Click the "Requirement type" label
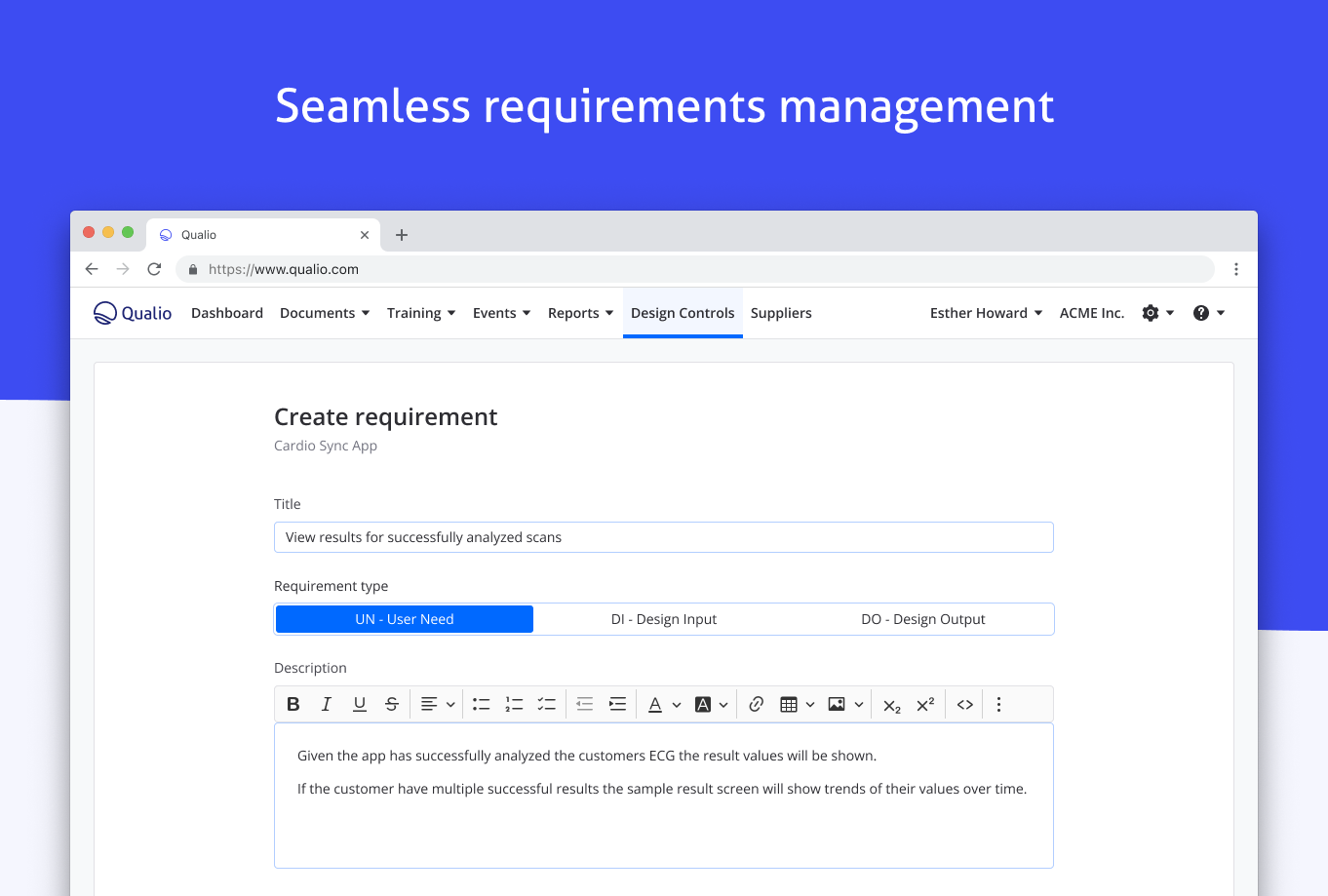 [x=332, y=586]
